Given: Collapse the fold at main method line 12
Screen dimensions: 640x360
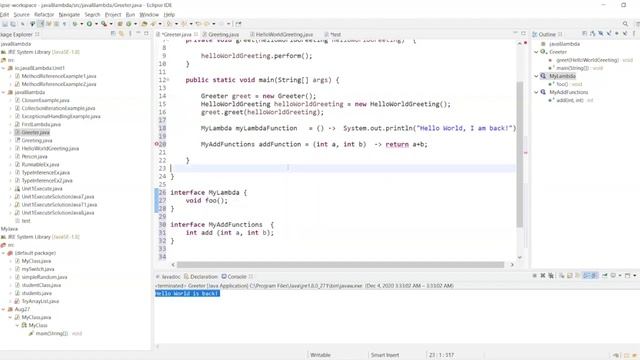Looking at the screenshot, I should [x=168, y=80].
